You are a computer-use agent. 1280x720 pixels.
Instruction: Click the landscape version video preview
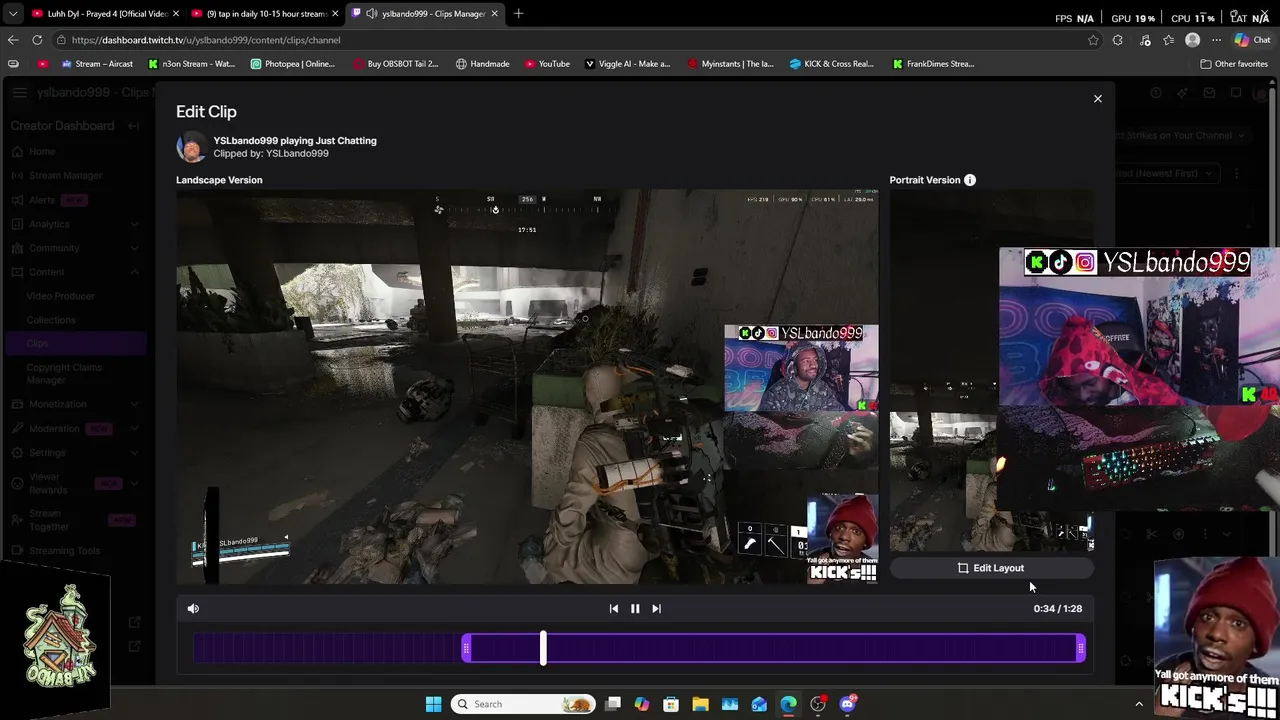[527, 387]
